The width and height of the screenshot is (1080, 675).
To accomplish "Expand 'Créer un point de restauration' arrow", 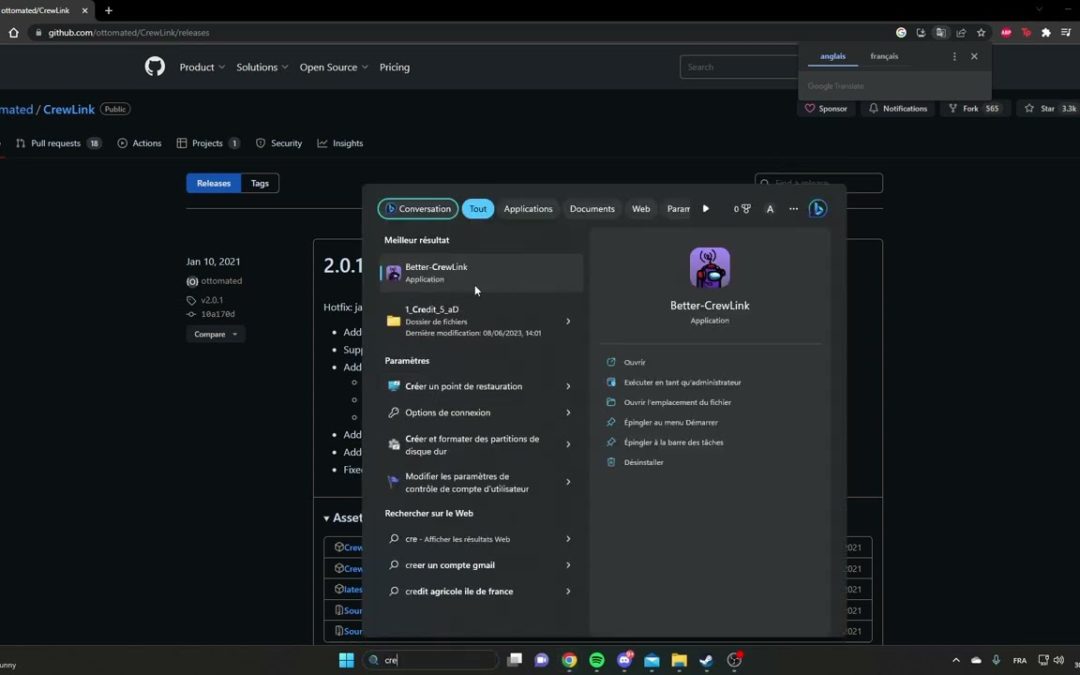I will (x=568, y=386).
